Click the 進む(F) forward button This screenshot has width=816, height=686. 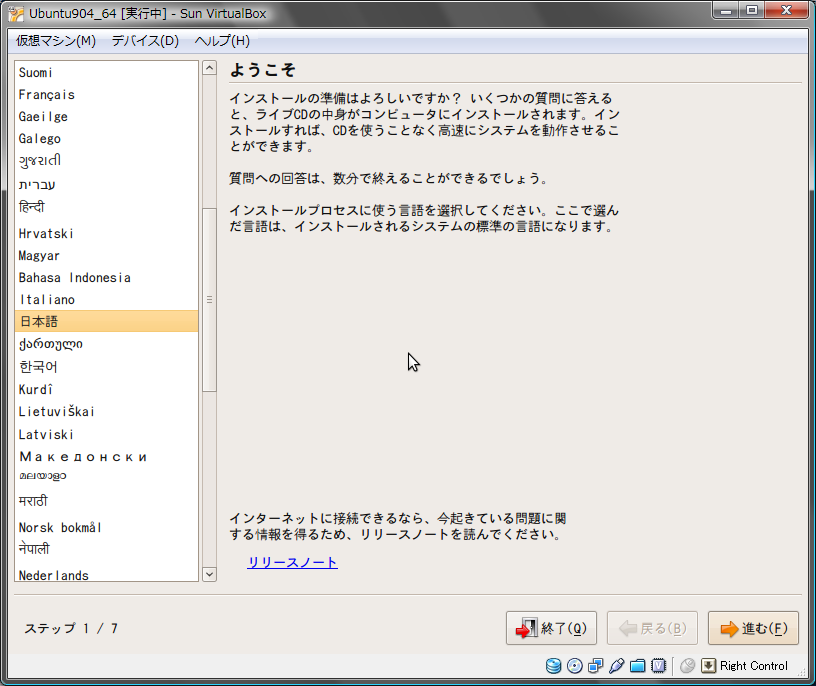[x=753, y=628]
